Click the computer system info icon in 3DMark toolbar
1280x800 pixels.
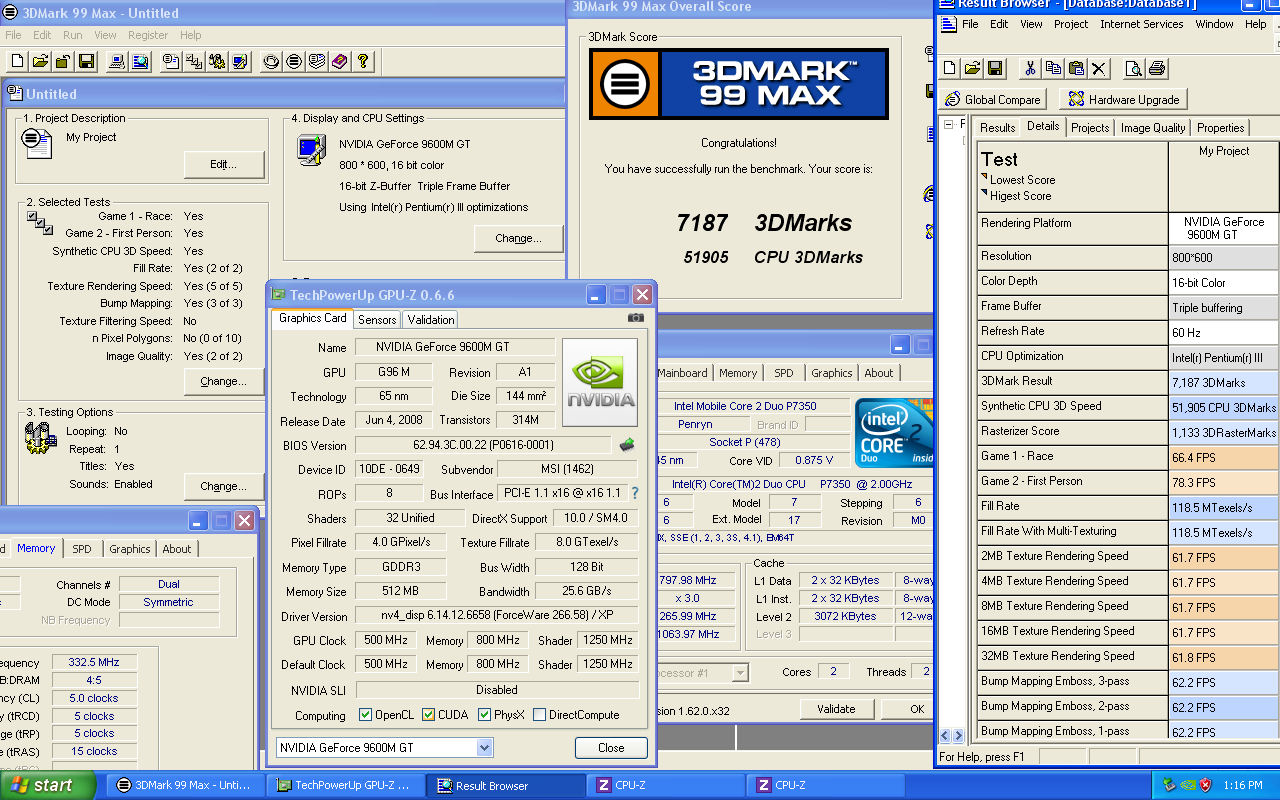pyautogui.click(x=117, y=61)
